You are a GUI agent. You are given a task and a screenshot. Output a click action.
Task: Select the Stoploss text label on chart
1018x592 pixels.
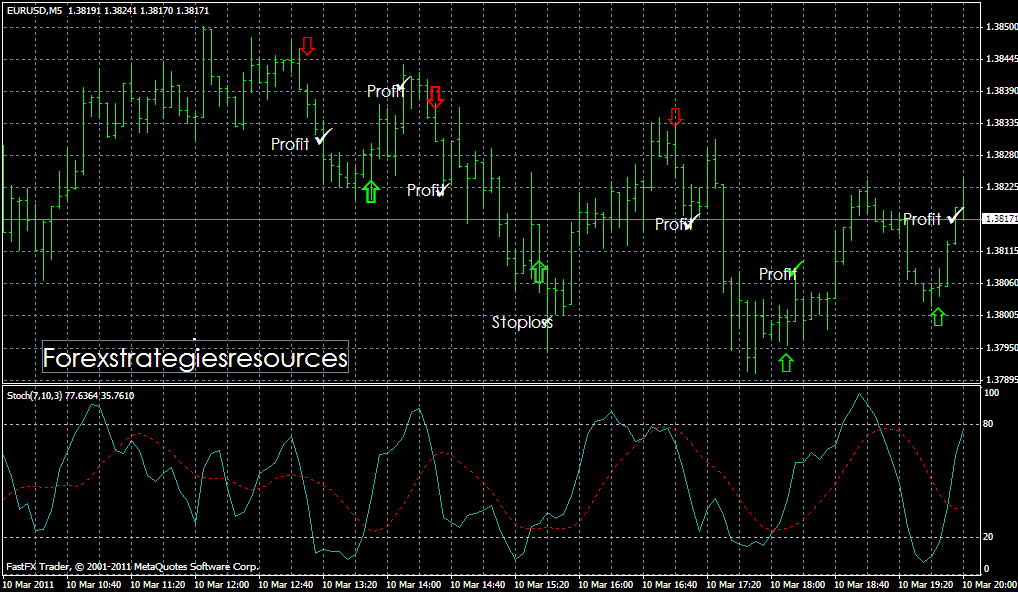click(x=521, y=322)
